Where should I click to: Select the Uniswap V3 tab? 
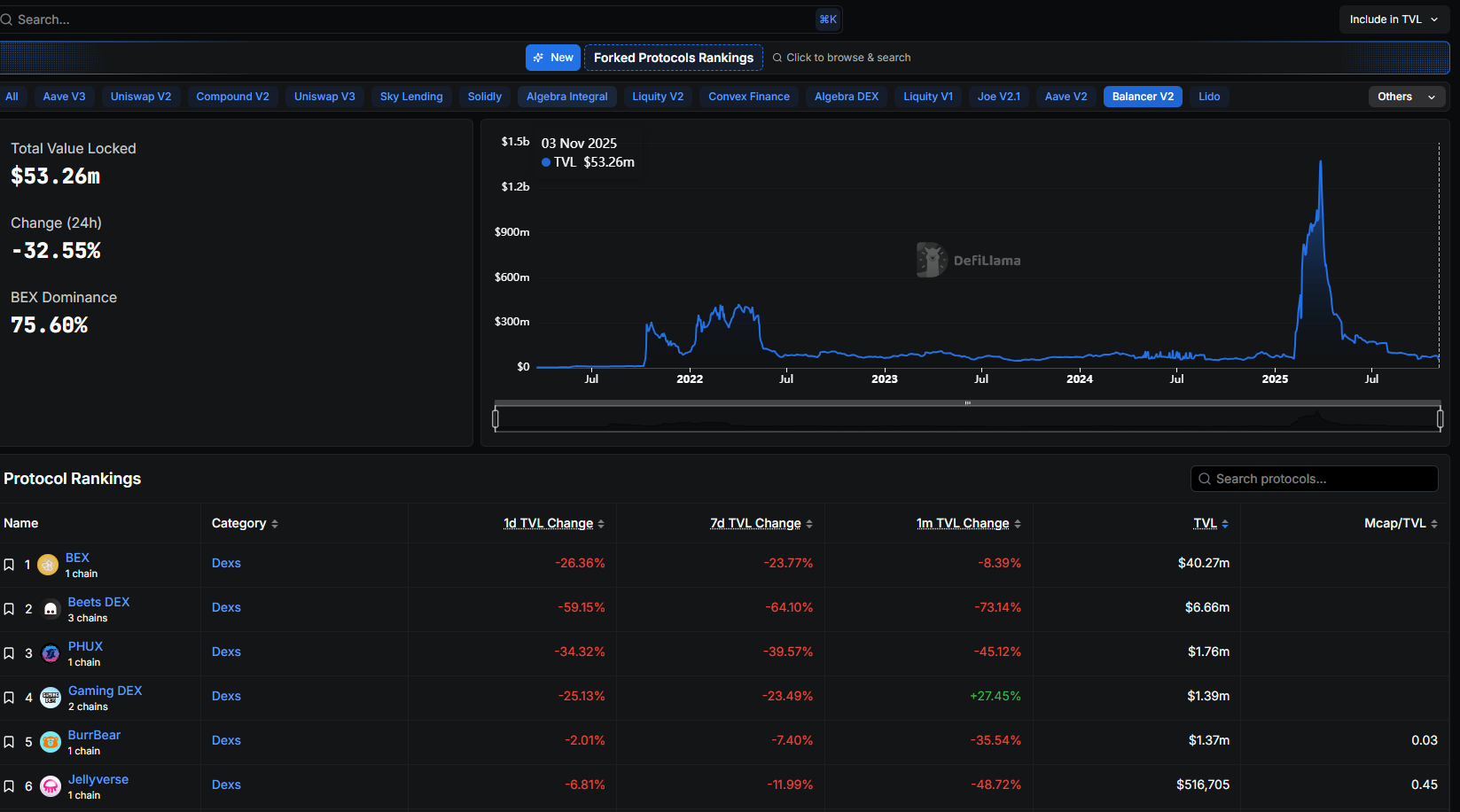point(324,97)
